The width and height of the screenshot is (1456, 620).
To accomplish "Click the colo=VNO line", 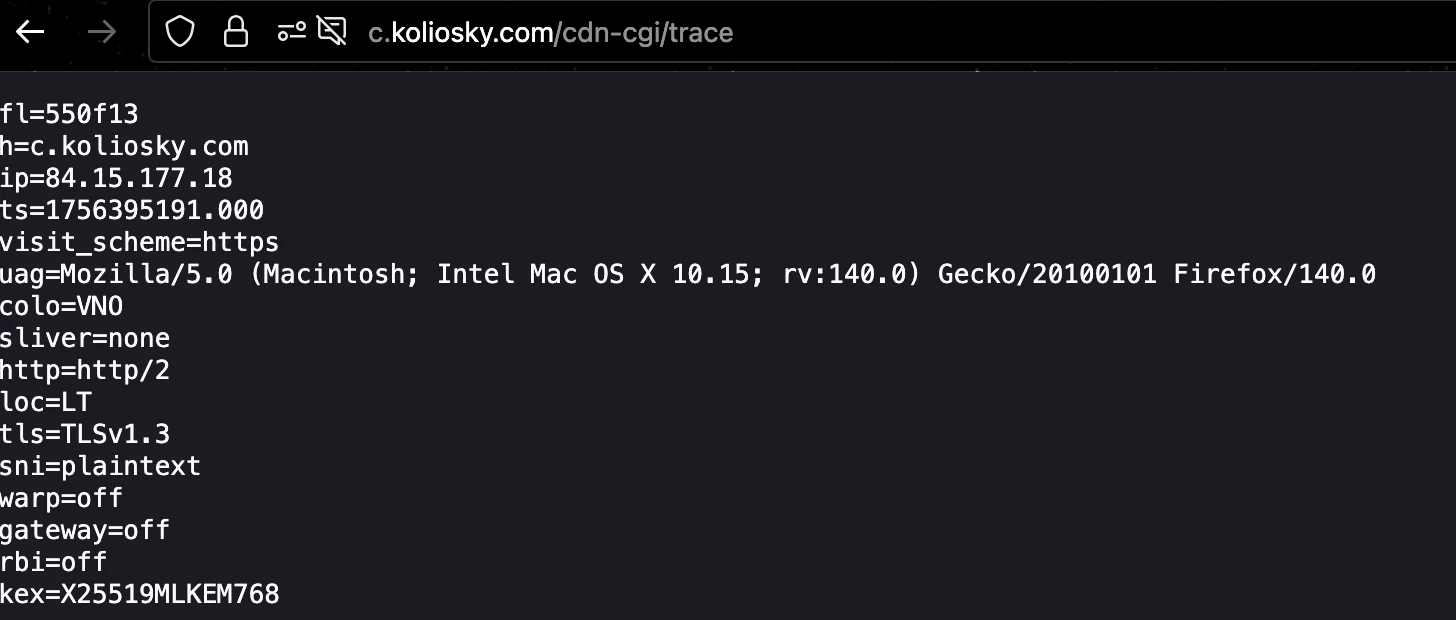I will tap(62, 306).
